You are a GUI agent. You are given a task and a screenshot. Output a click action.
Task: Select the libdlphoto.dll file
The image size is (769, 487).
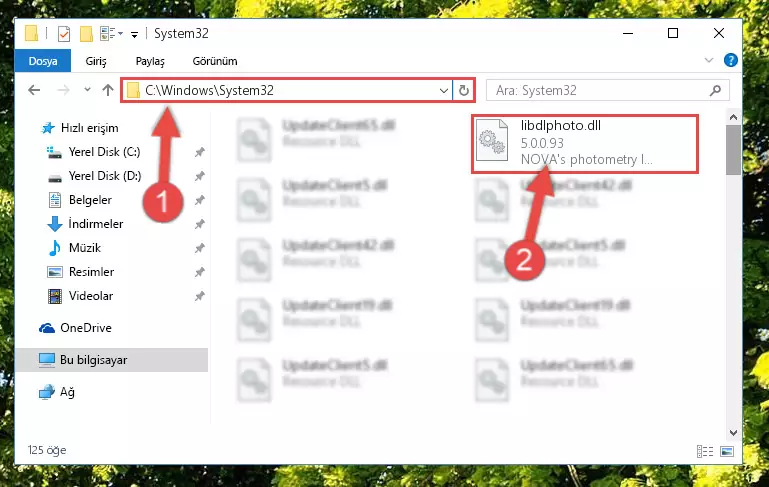click(x=585, y=143)
